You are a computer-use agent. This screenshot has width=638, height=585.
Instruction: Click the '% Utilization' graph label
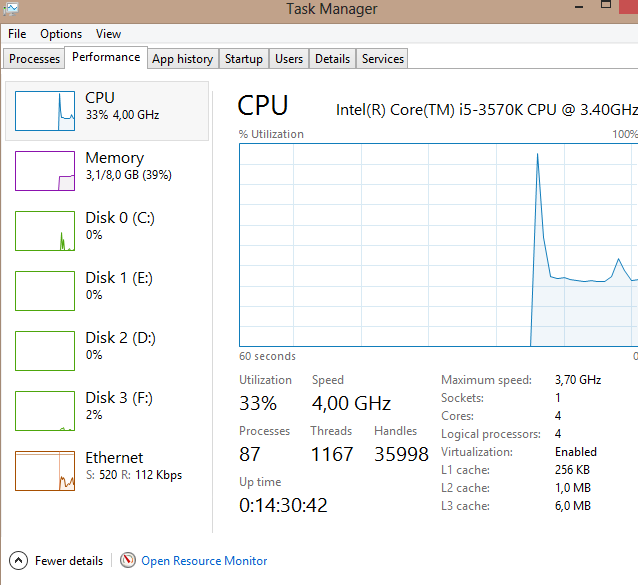point(271,134)
